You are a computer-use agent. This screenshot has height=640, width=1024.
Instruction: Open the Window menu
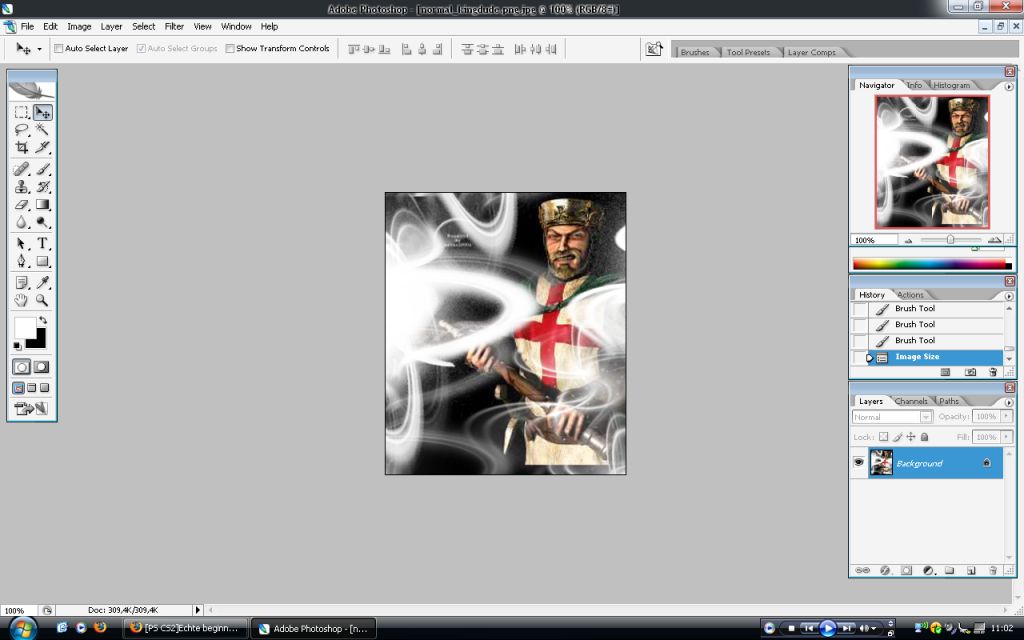tap(236, 27)
